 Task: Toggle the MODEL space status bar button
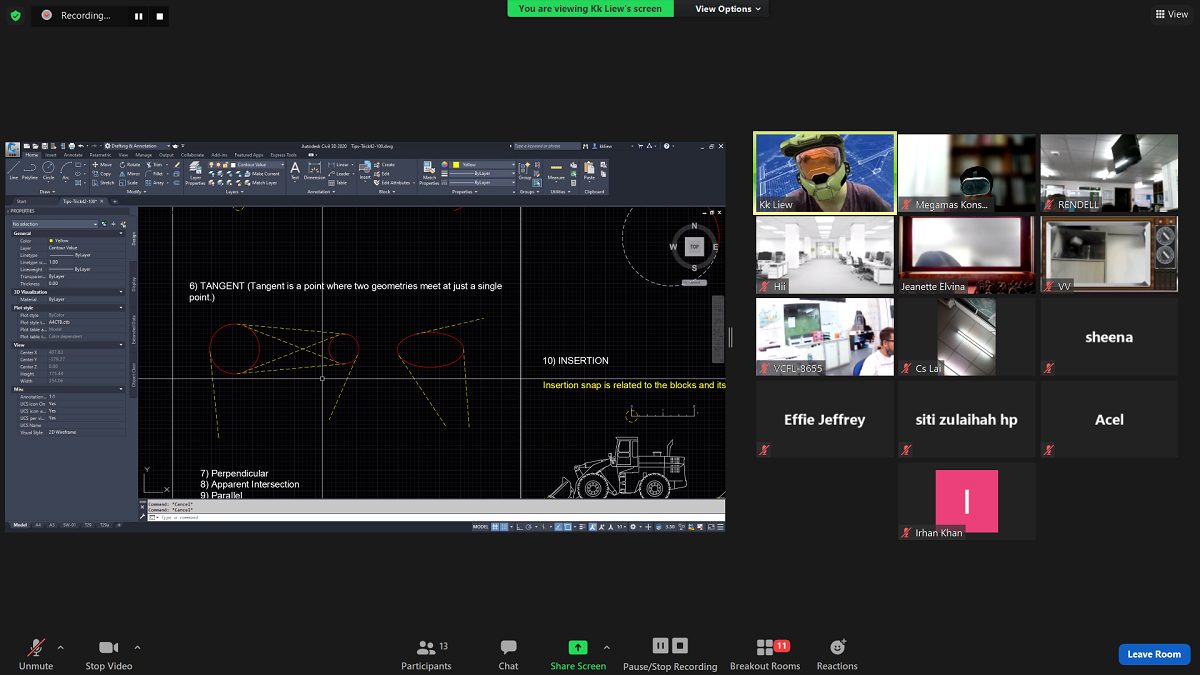(x=480, y=527)
